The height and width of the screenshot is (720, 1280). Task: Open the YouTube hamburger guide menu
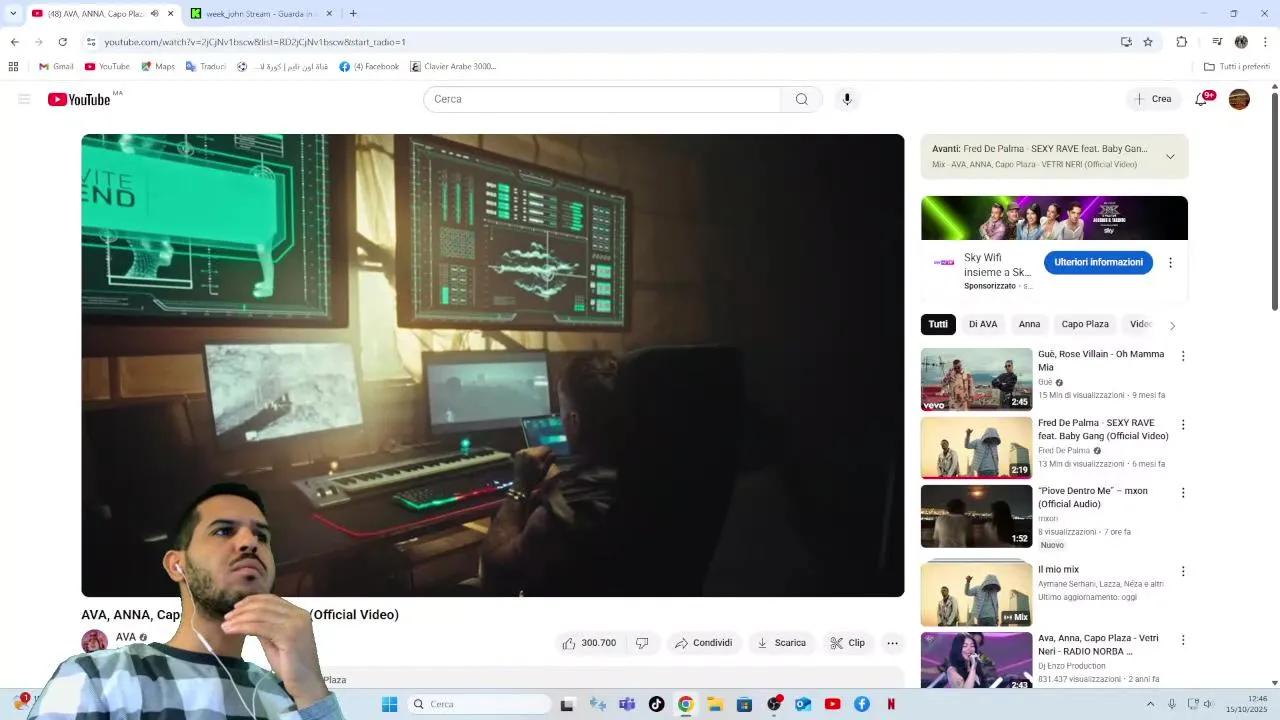(x=24, y=99)
